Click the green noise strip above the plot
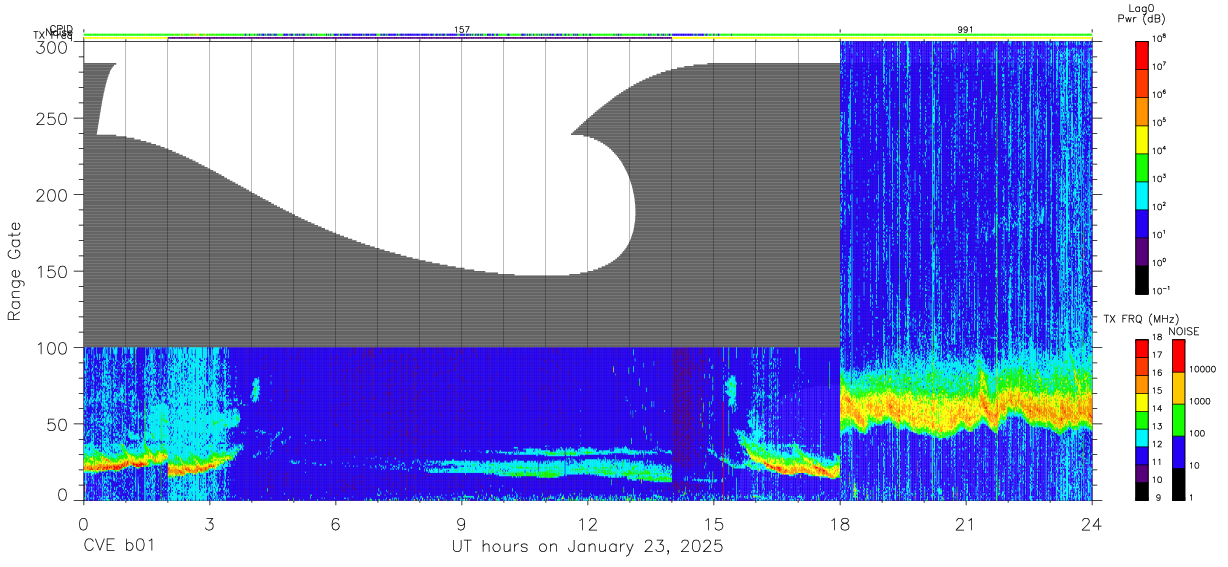Screen dimensions: 1228x567 point(587,35)
